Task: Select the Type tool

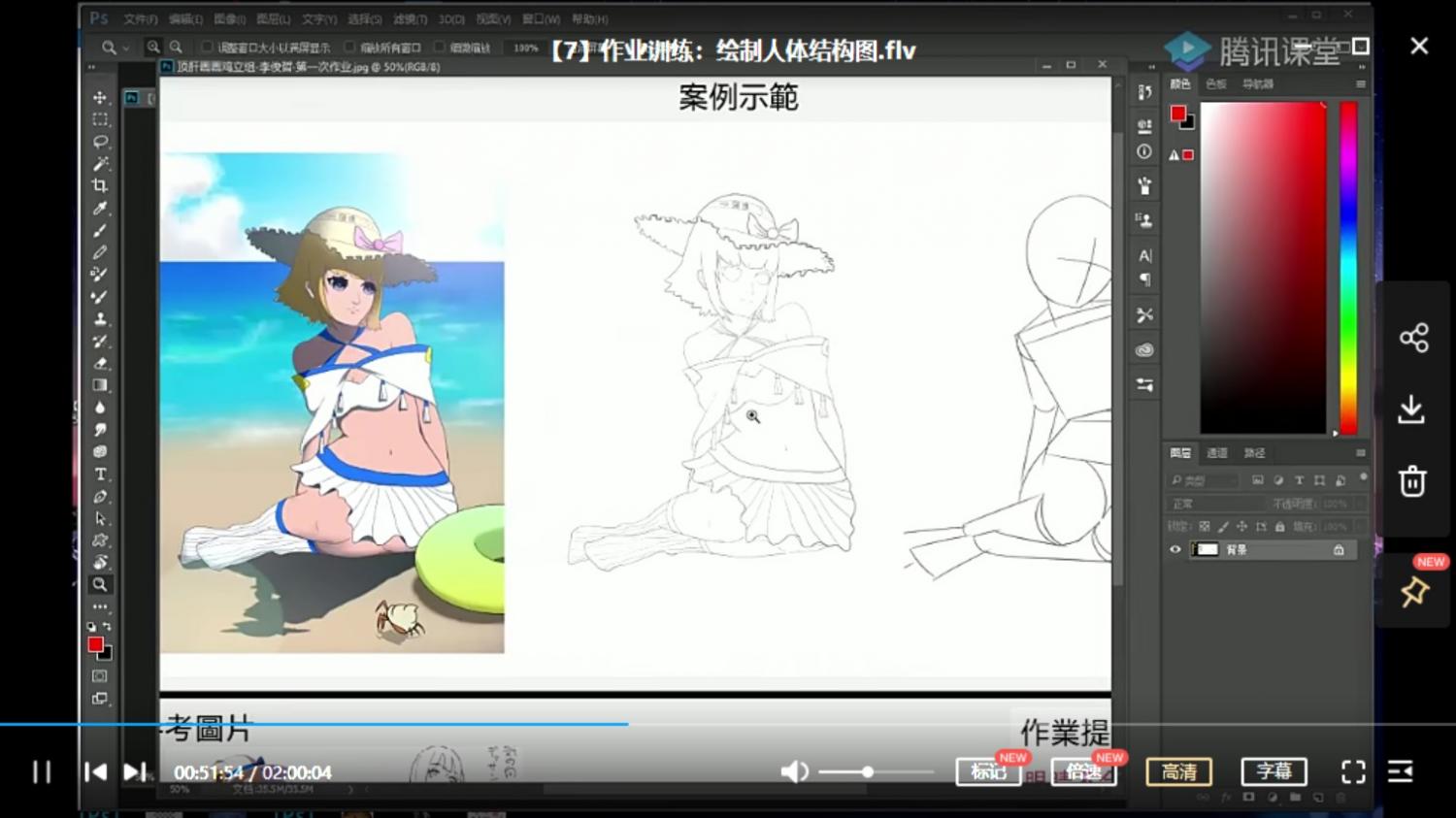Action: pos(100,474)
